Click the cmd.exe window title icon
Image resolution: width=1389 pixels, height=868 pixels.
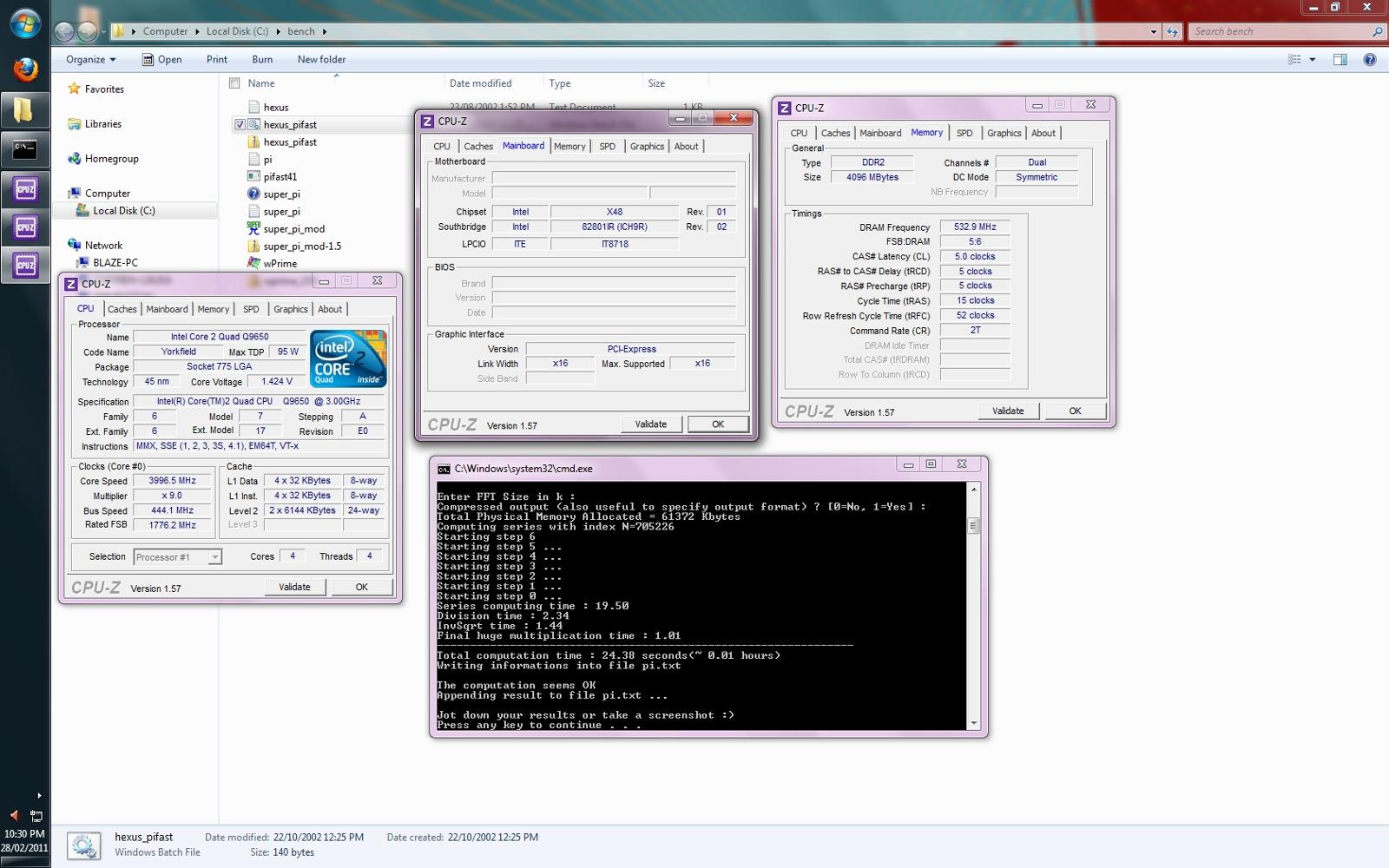click(x=444, y=469)
